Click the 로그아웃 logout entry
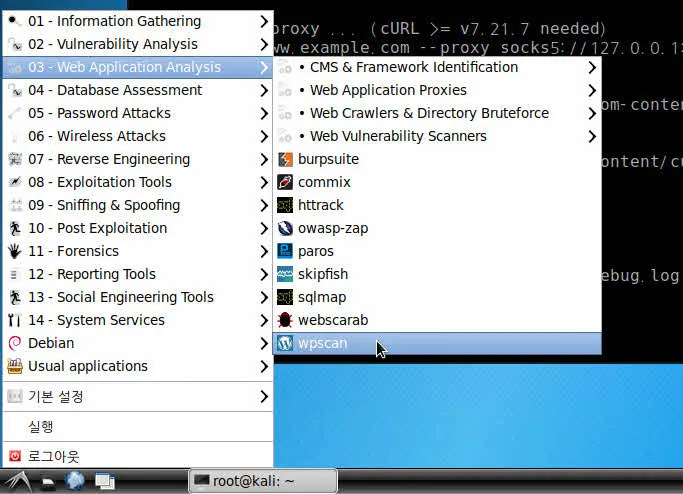 (54, 456)
